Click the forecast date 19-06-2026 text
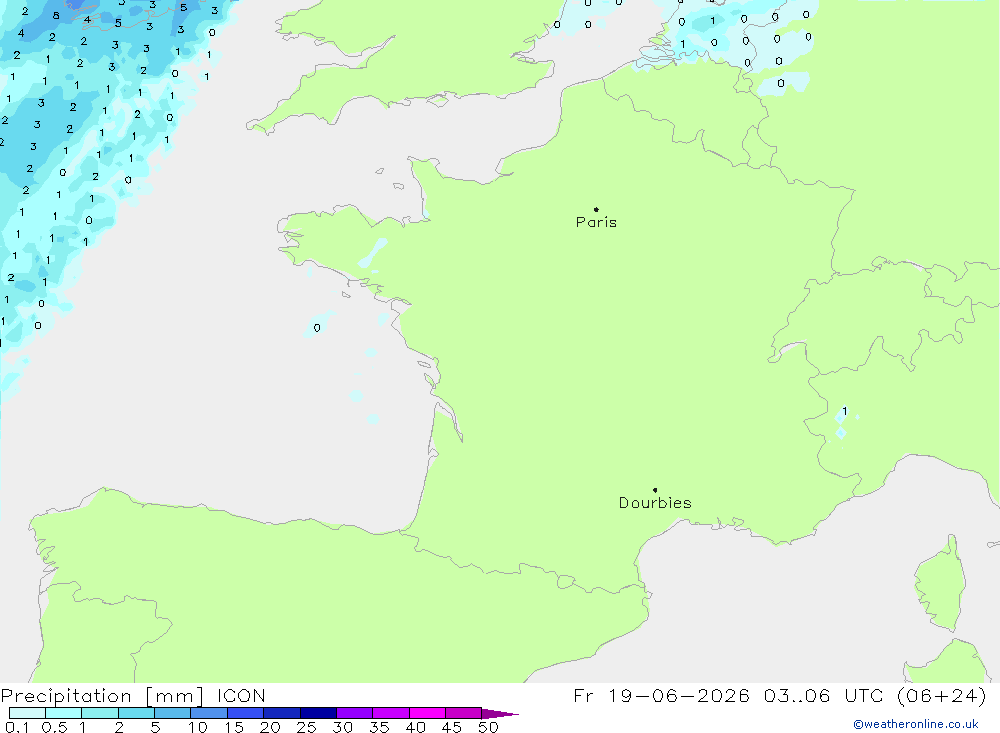This screenshot has height=733, width=1000. (679, 695)
